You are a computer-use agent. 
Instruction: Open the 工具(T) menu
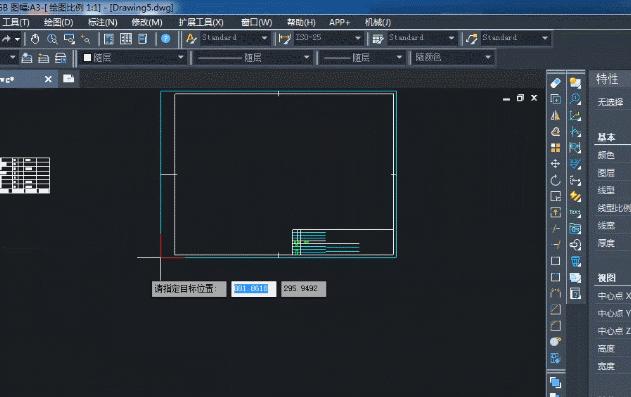pos(16,22)
